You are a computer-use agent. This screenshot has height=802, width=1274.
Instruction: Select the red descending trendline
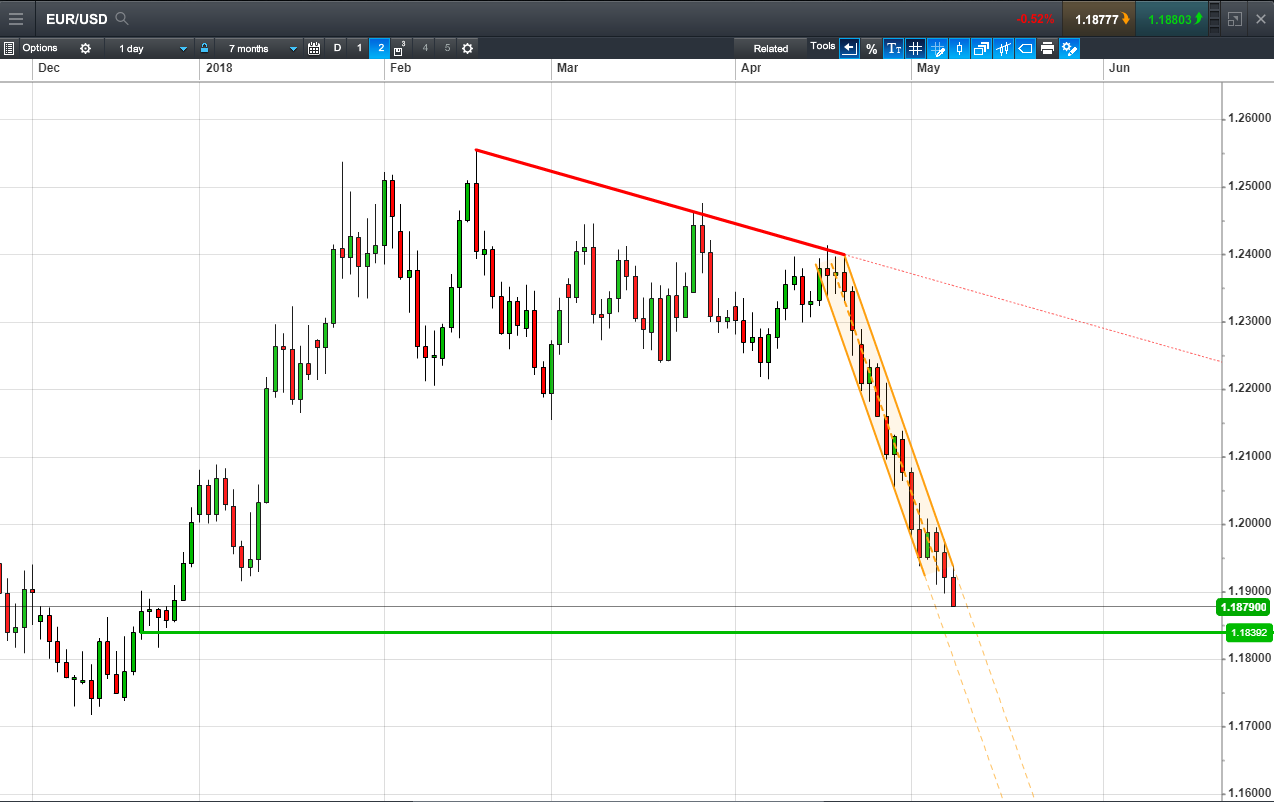(660, 202)
